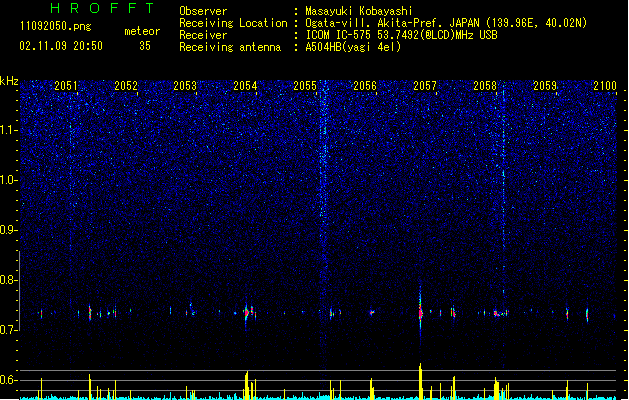Click the meteor count value 35

[x=145, y=46]
